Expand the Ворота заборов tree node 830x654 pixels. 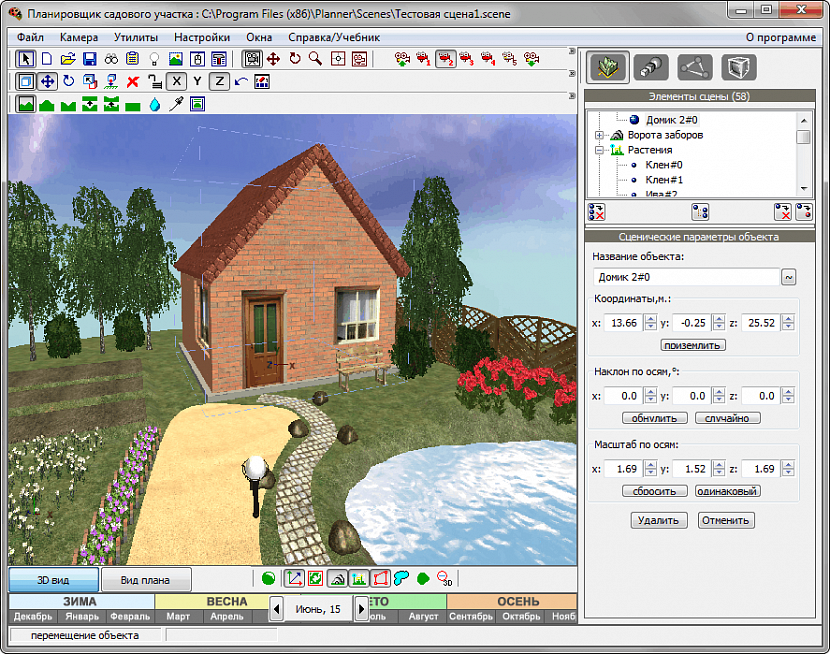[599, 135]
